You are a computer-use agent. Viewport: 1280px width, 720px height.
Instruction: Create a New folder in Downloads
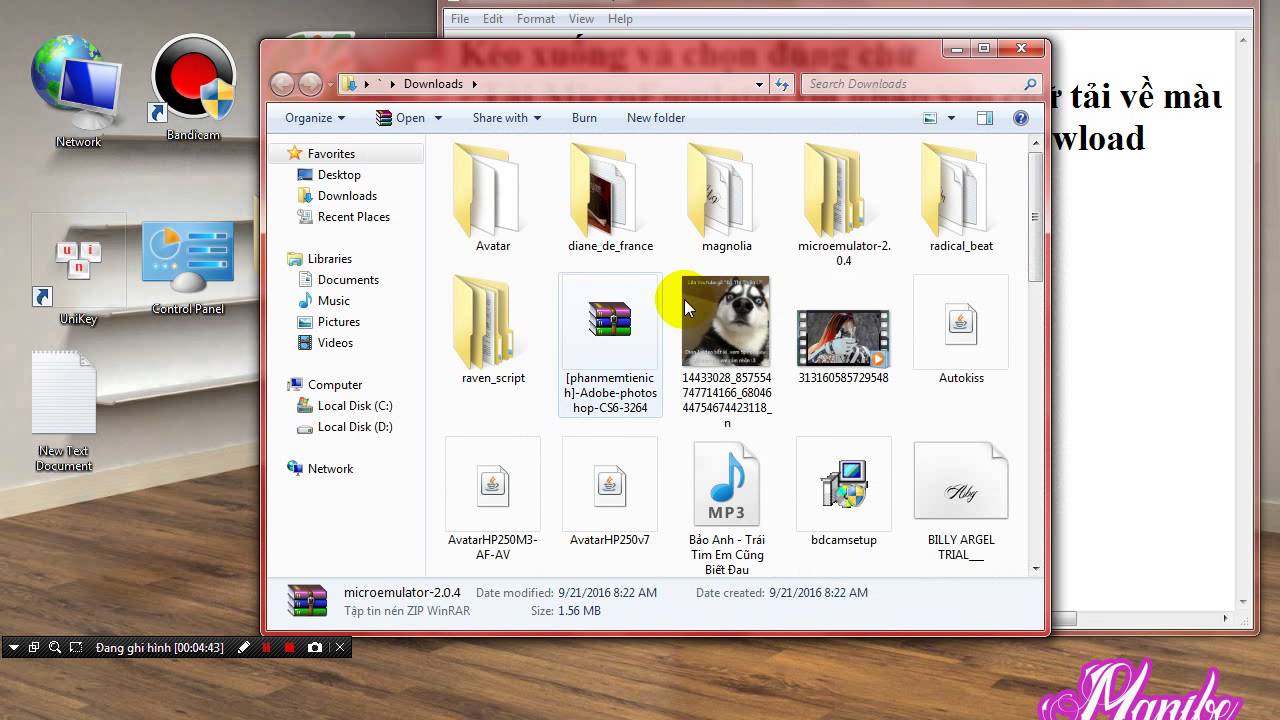[x=656, y=118]
